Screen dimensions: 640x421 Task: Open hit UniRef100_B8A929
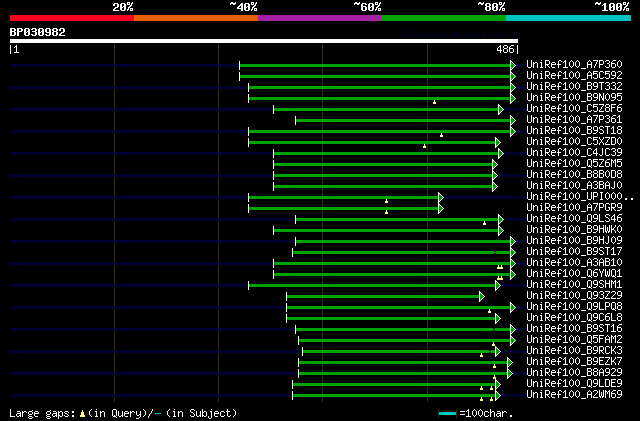tap(574, 373)
